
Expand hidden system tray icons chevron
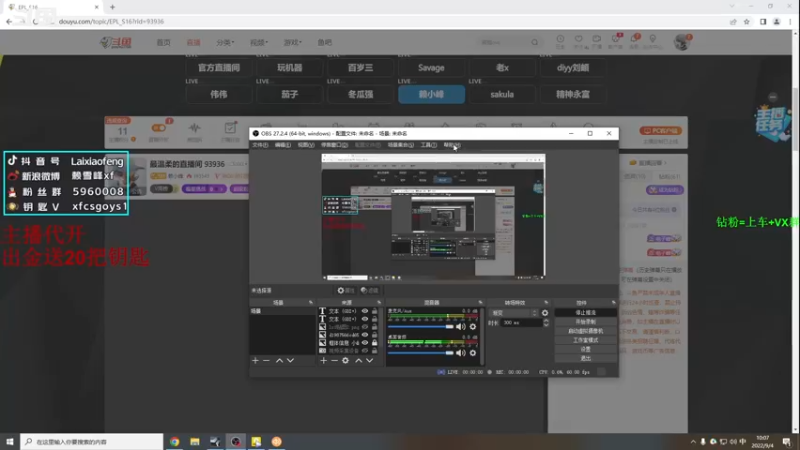(x=692, y=442)
